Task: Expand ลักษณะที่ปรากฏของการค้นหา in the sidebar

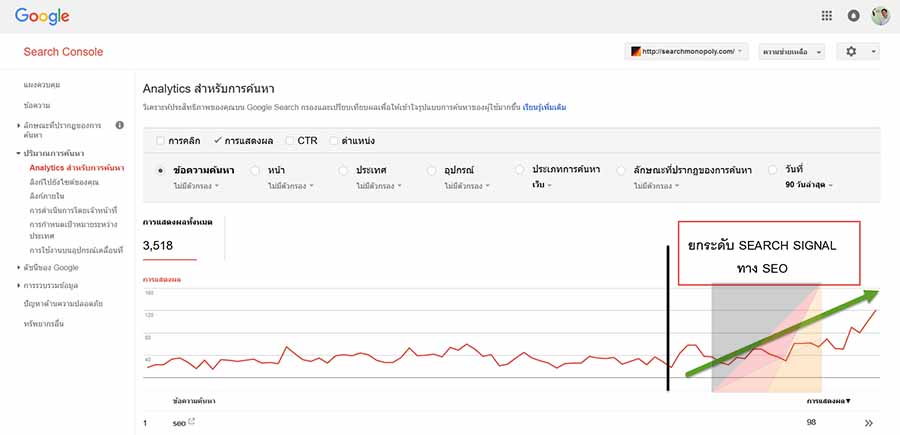Action: tap(19, 125)
